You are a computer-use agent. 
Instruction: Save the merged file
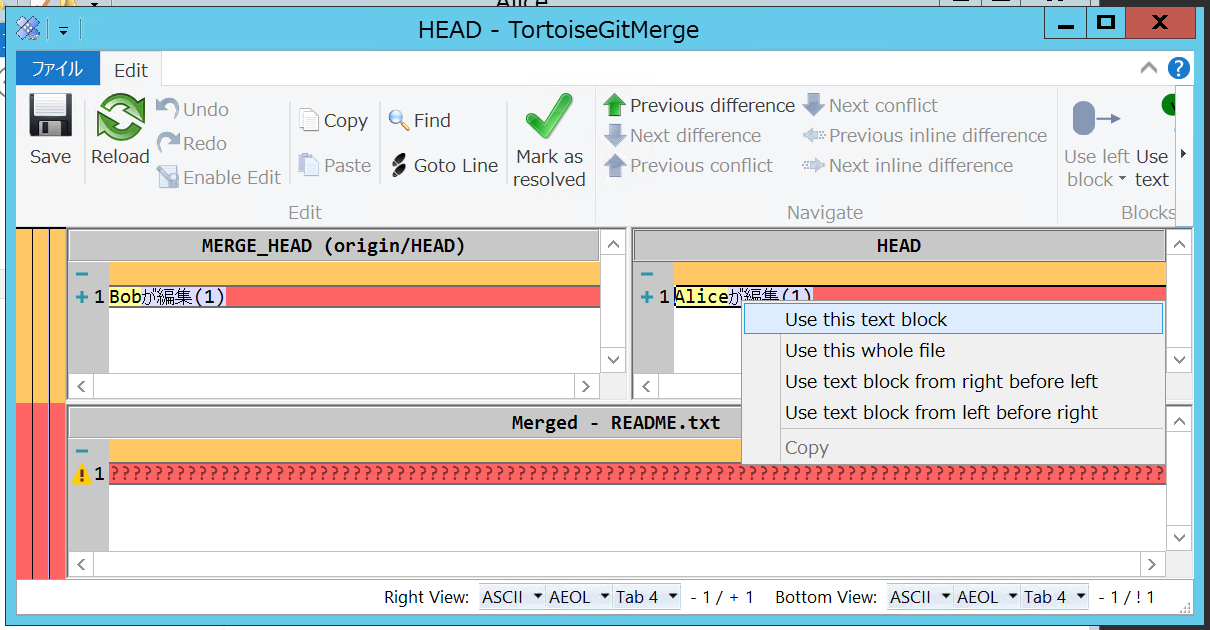click(x=50, y=130)
